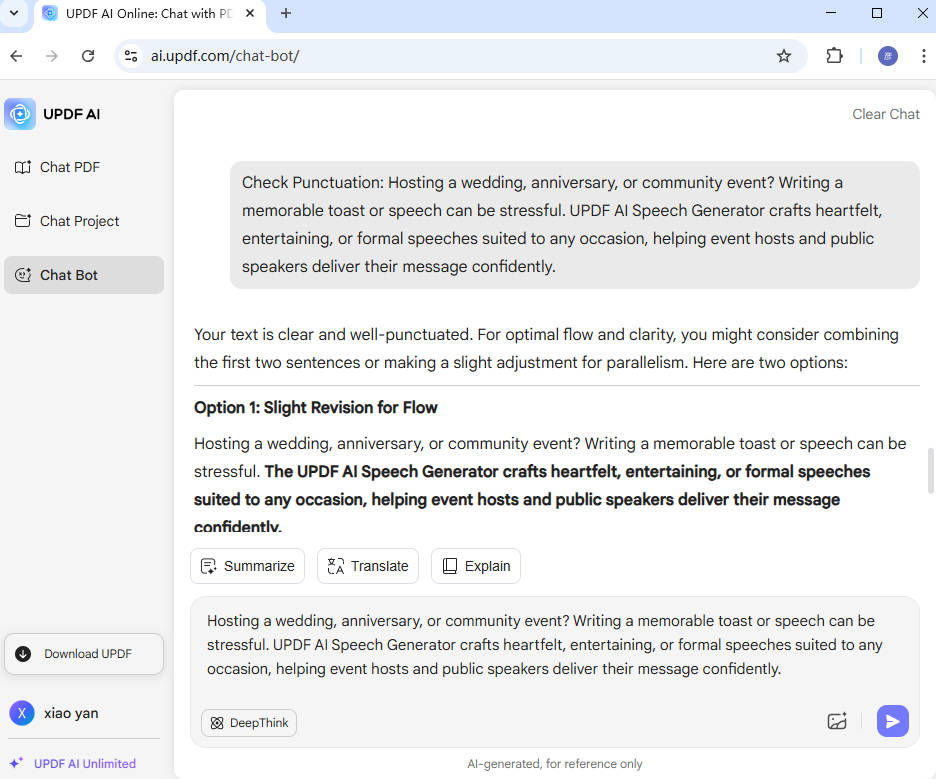
Task: Send the message with the arrow button
Action: [x=892, y=721]
